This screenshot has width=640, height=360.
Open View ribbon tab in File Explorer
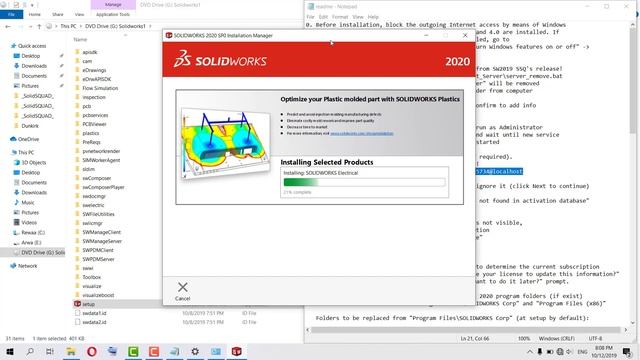pos(79,14)
